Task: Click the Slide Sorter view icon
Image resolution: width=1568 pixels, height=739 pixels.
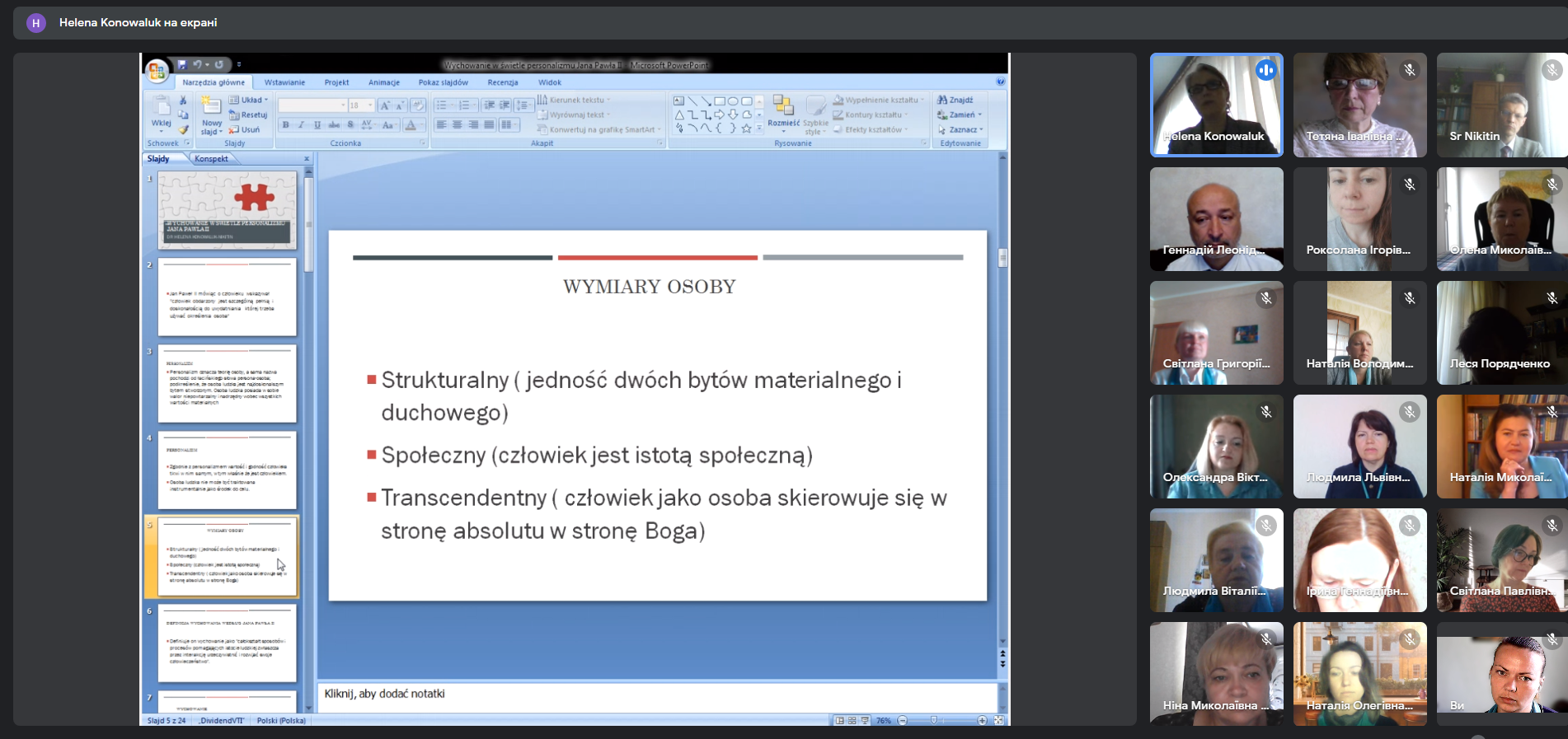Action: [852, 720]
